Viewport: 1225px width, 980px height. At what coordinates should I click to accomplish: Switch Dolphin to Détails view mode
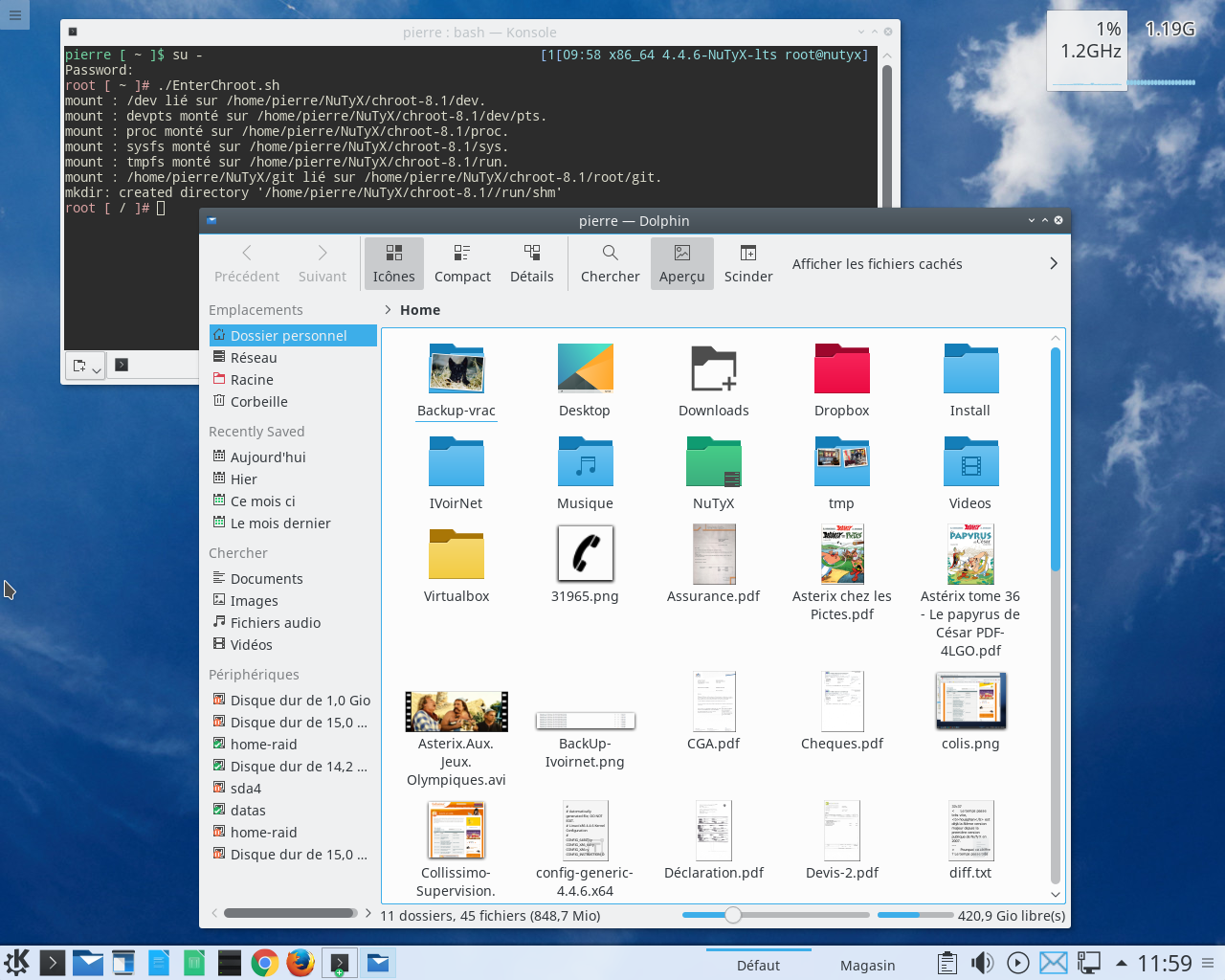[532, 263]
